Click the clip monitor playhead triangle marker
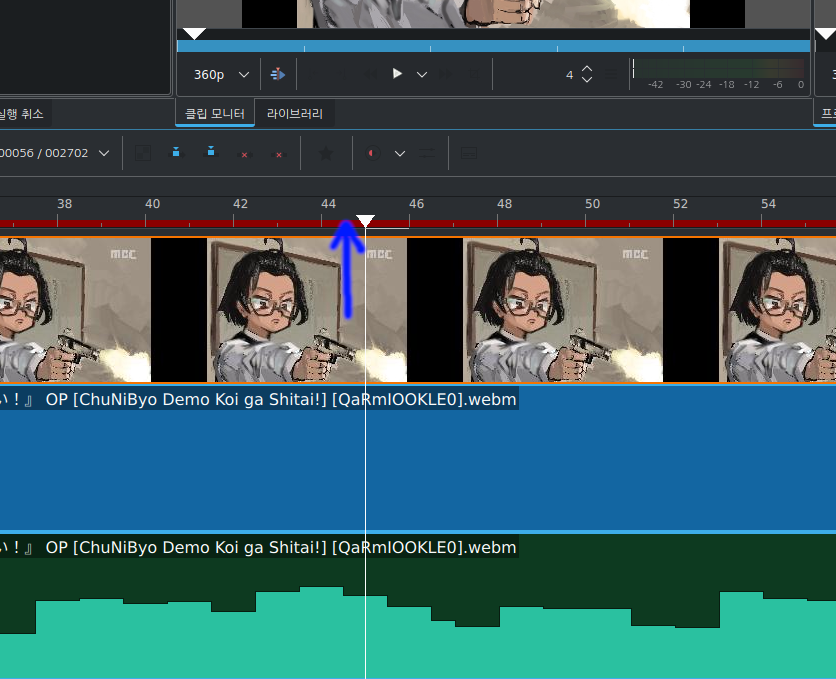836x679 pixels. pyautogui.click(x=194, y=34)
